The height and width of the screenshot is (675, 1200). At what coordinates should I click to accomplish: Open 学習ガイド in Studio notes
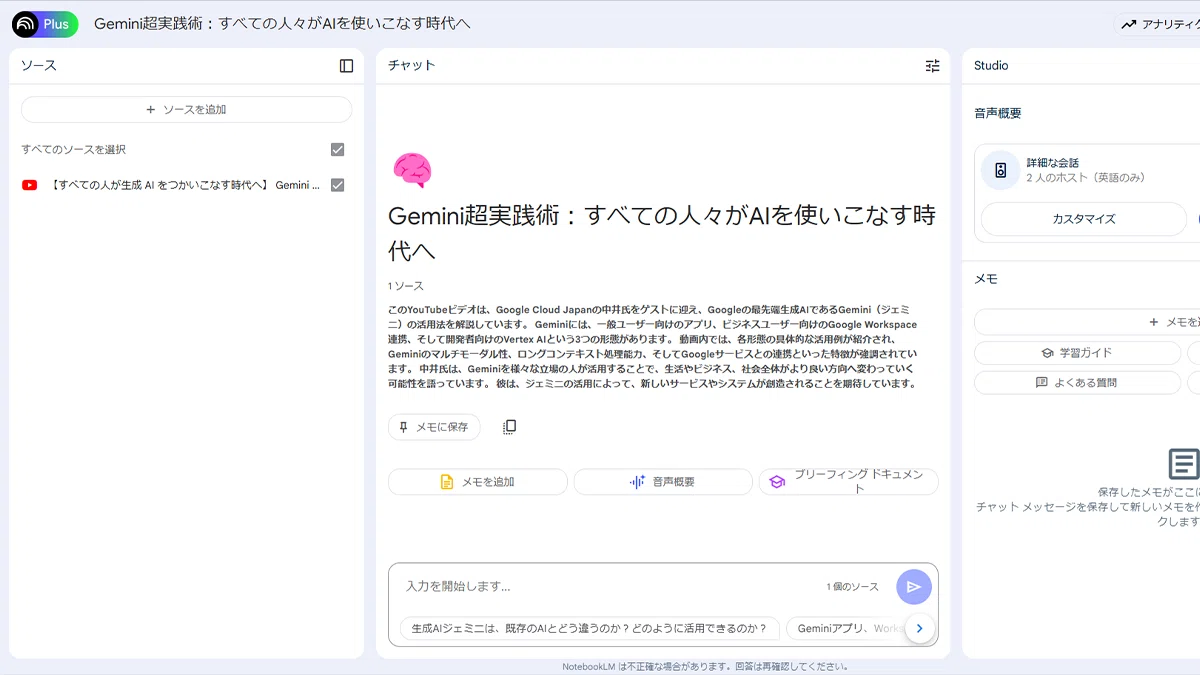point(1077,353)
